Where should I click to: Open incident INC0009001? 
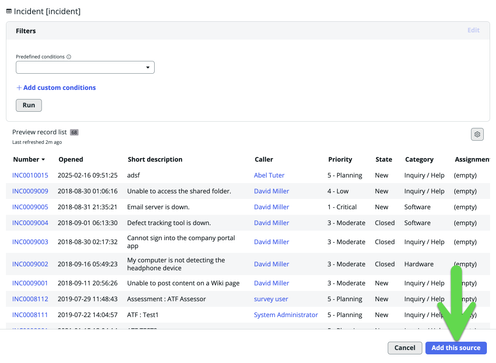(30, 283)
